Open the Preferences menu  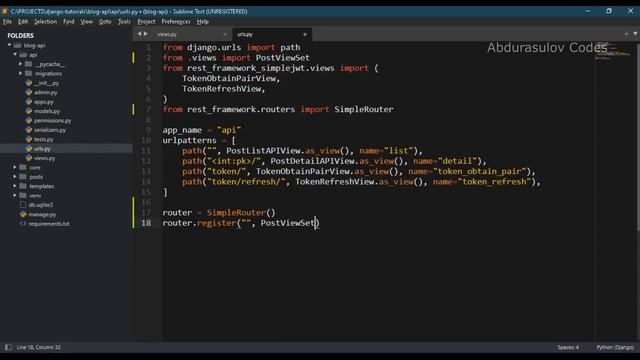(176, 22)
